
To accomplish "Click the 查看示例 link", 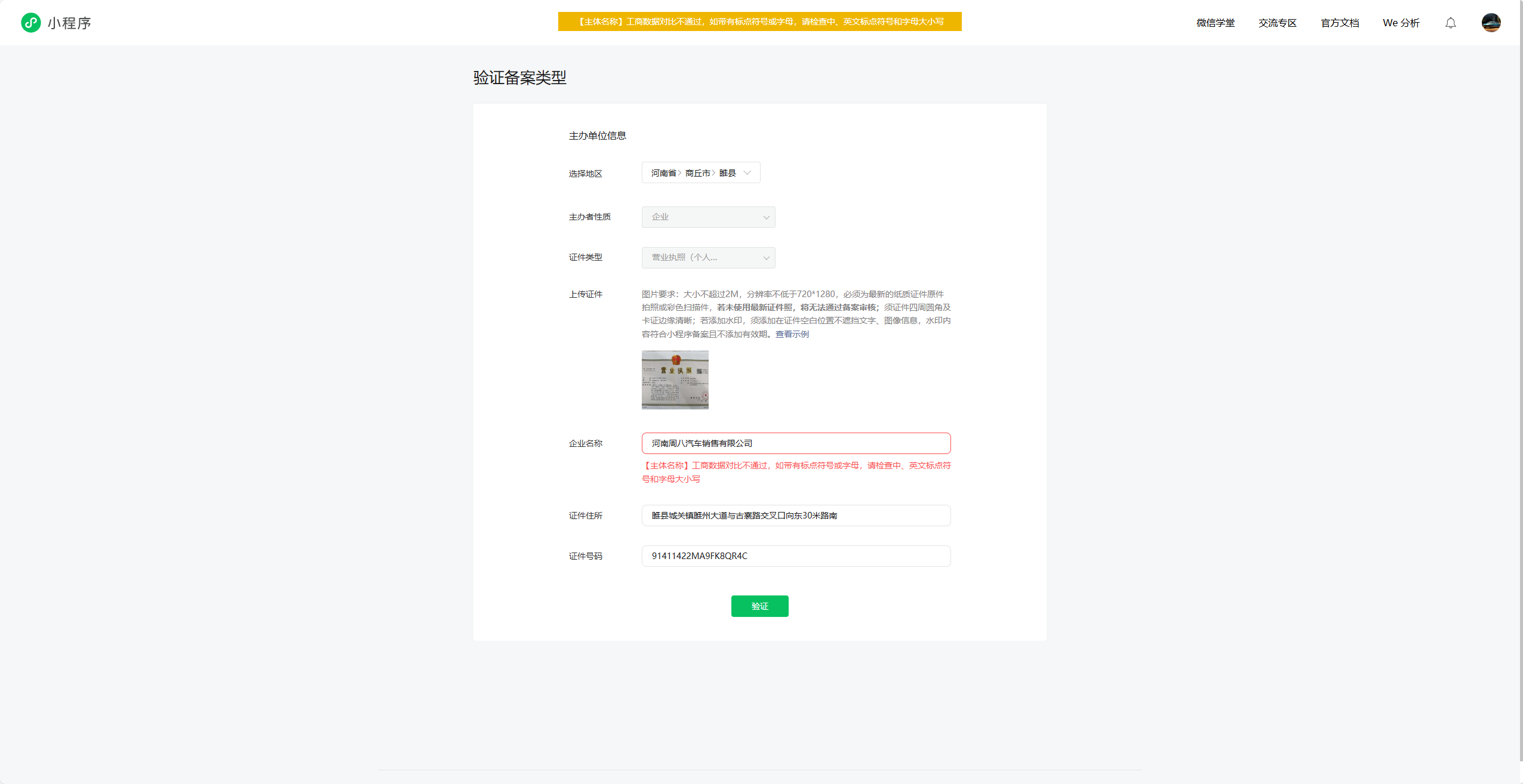I will tap(792, 334).
